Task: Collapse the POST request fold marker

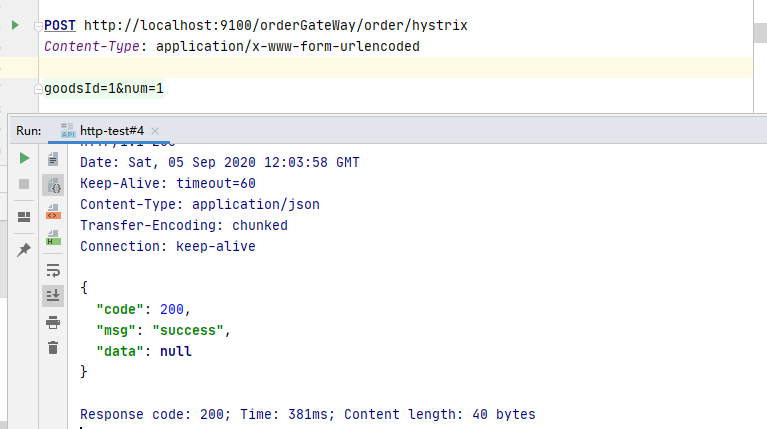Action: [37, 24]
